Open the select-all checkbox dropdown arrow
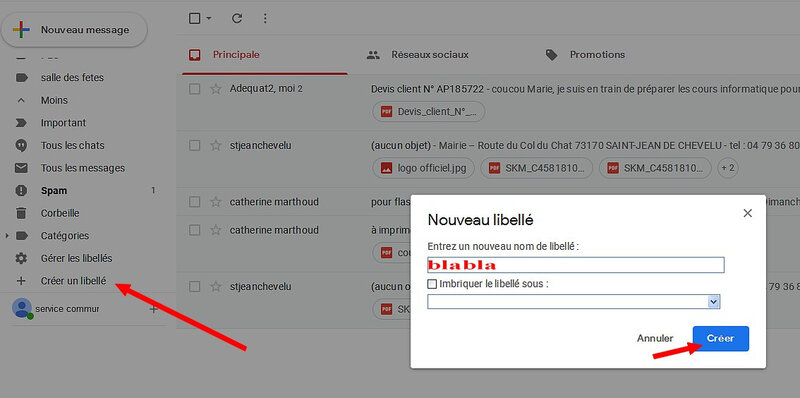The width and height of the screenshot is (800, 398). [209, 19]
